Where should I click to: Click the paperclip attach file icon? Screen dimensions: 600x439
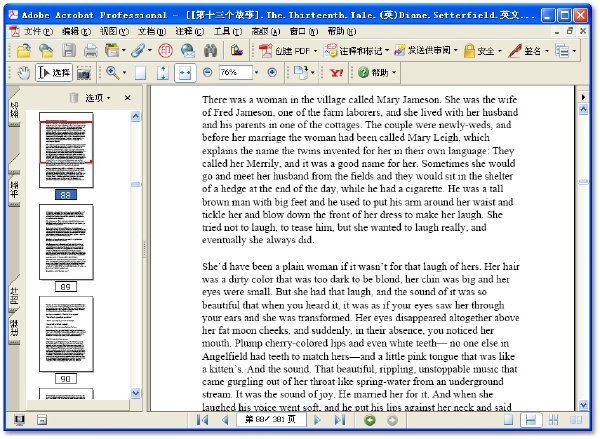[138, 51]
